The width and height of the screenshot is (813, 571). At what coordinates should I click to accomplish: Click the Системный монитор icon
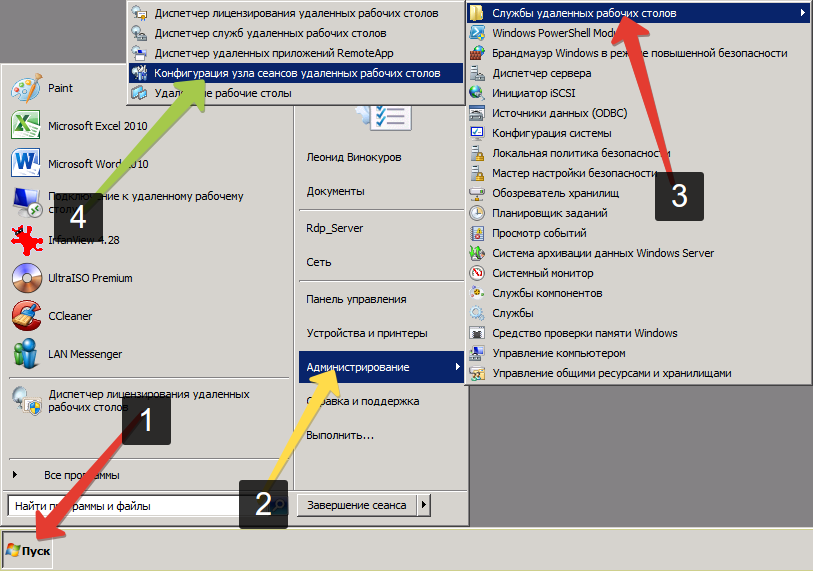[477, 273]
